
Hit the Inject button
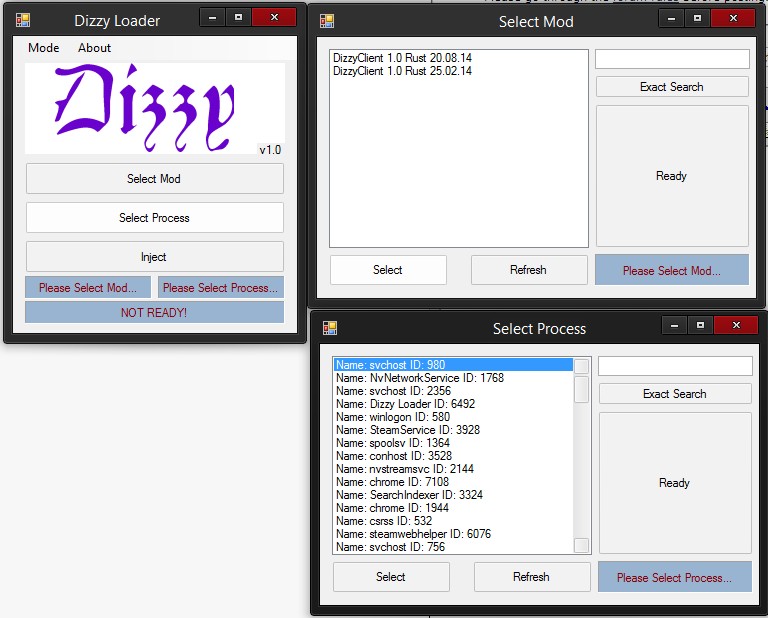tap(154, 257)
